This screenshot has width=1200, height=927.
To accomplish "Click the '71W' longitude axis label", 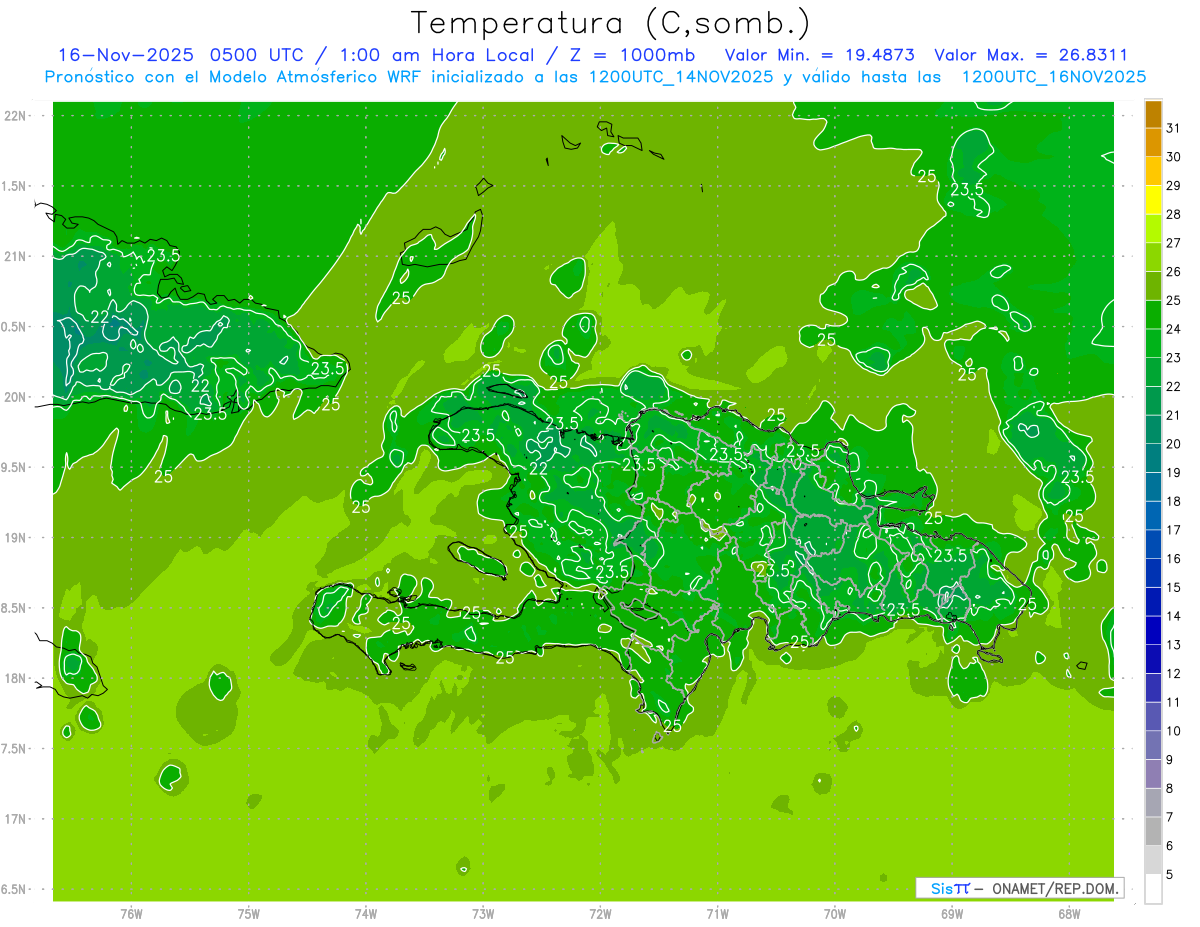I will pos(717,914).
